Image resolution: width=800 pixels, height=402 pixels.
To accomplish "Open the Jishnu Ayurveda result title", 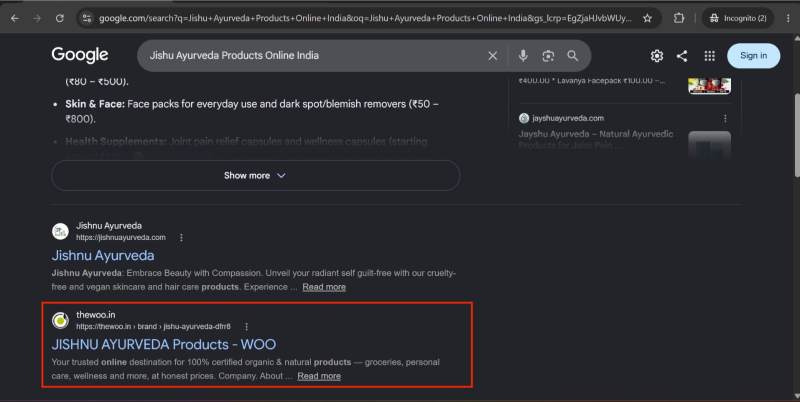I will [x=103, y=255].
